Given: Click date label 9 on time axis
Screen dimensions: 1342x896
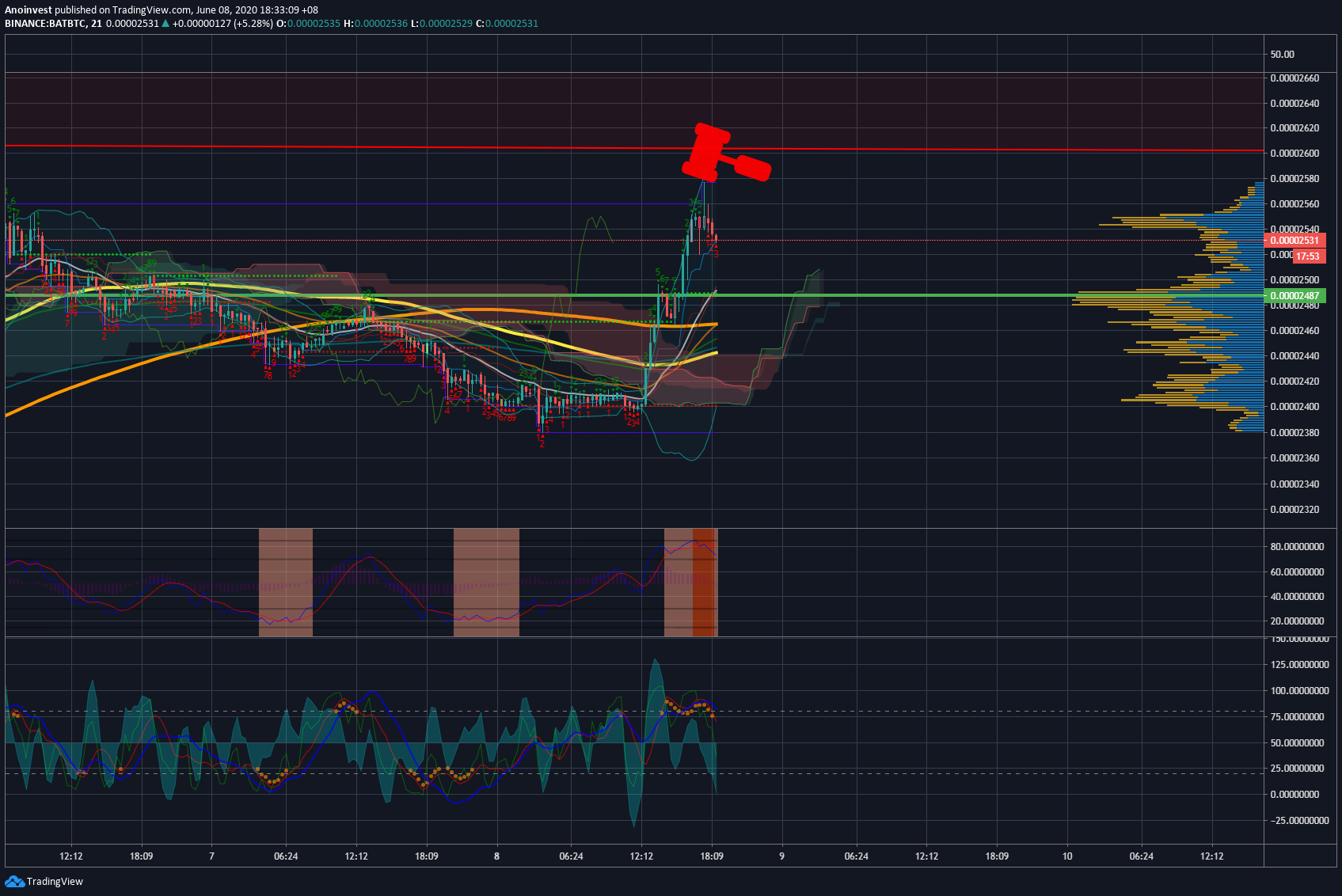Looking at the screenshot, I should click(x=781, y=856).
